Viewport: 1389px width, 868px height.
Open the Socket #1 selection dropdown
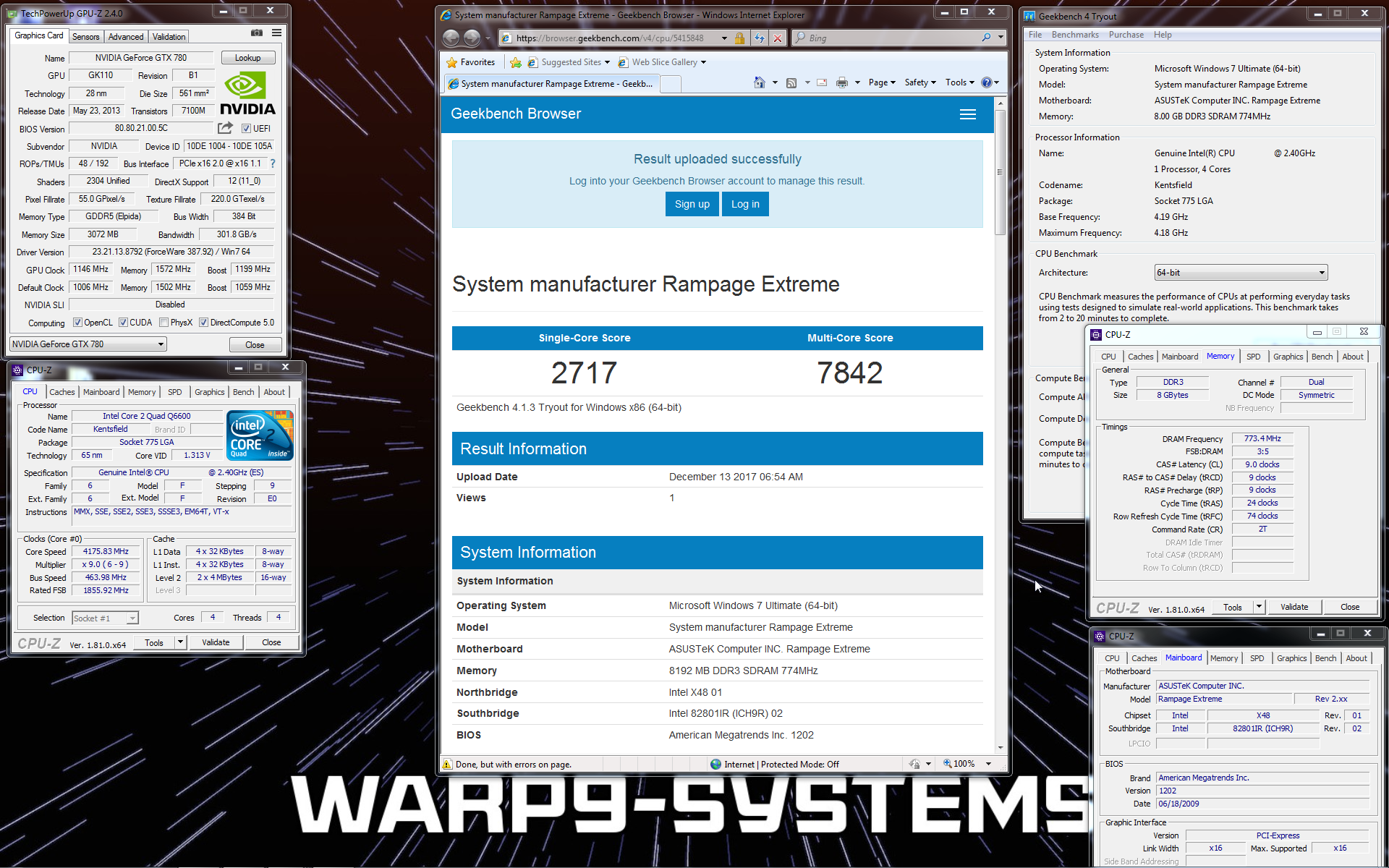point(105,618)
